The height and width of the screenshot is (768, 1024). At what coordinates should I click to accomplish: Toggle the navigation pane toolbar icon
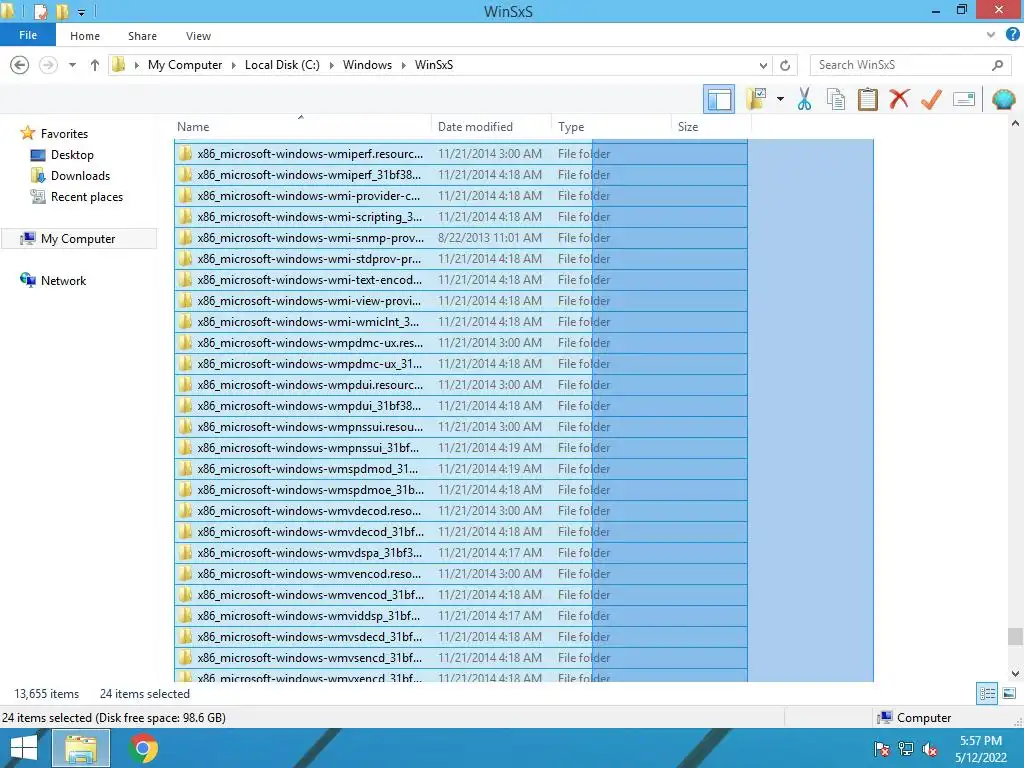click(x=719, y=99)
